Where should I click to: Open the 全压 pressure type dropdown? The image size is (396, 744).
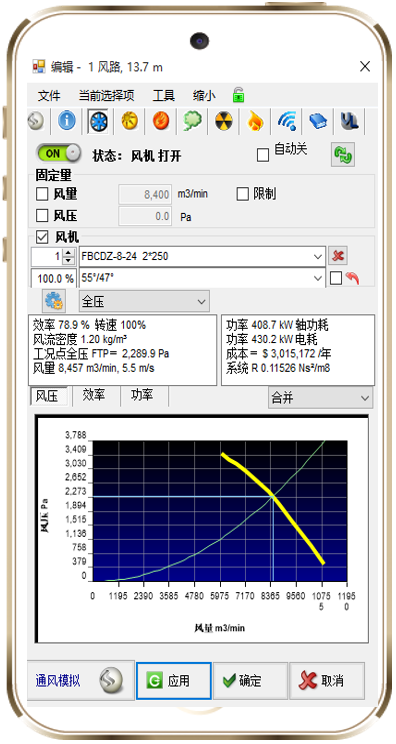[x=144, y=301]
